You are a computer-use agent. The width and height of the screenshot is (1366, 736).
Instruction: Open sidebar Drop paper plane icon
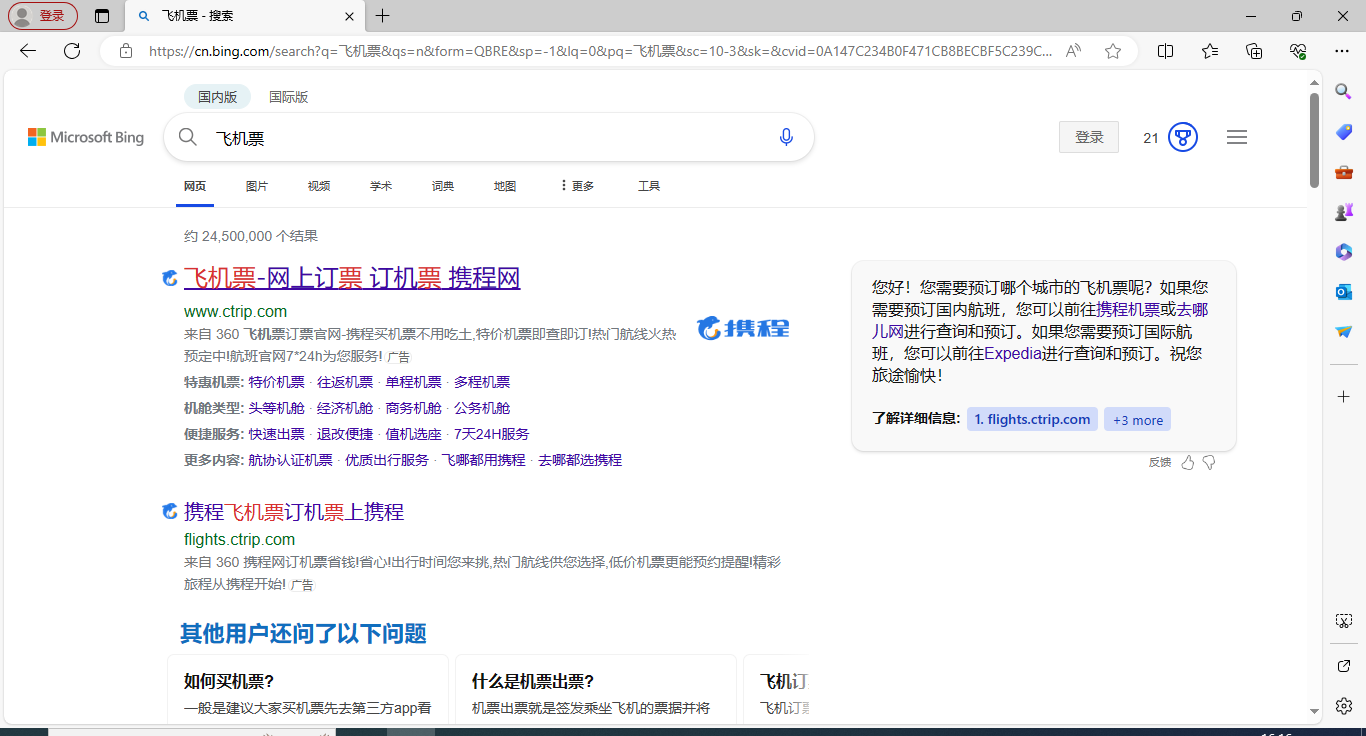pos(1344,332)
